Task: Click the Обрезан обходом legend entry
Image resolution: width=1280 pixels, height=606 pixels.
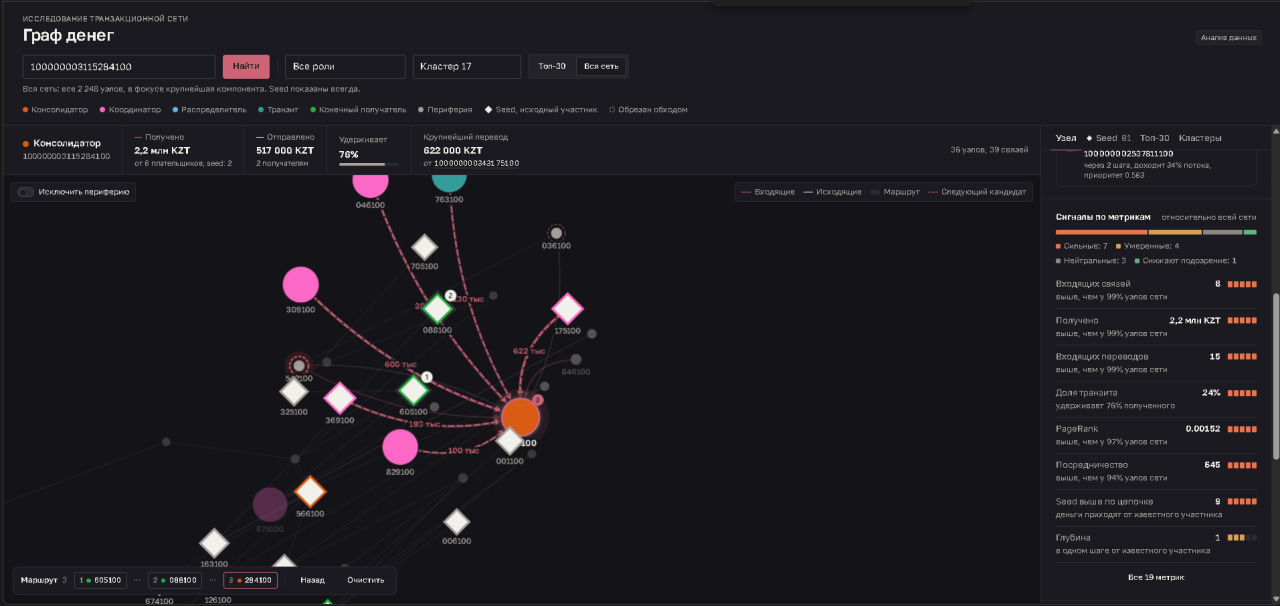Action: [x=648, y=110]
